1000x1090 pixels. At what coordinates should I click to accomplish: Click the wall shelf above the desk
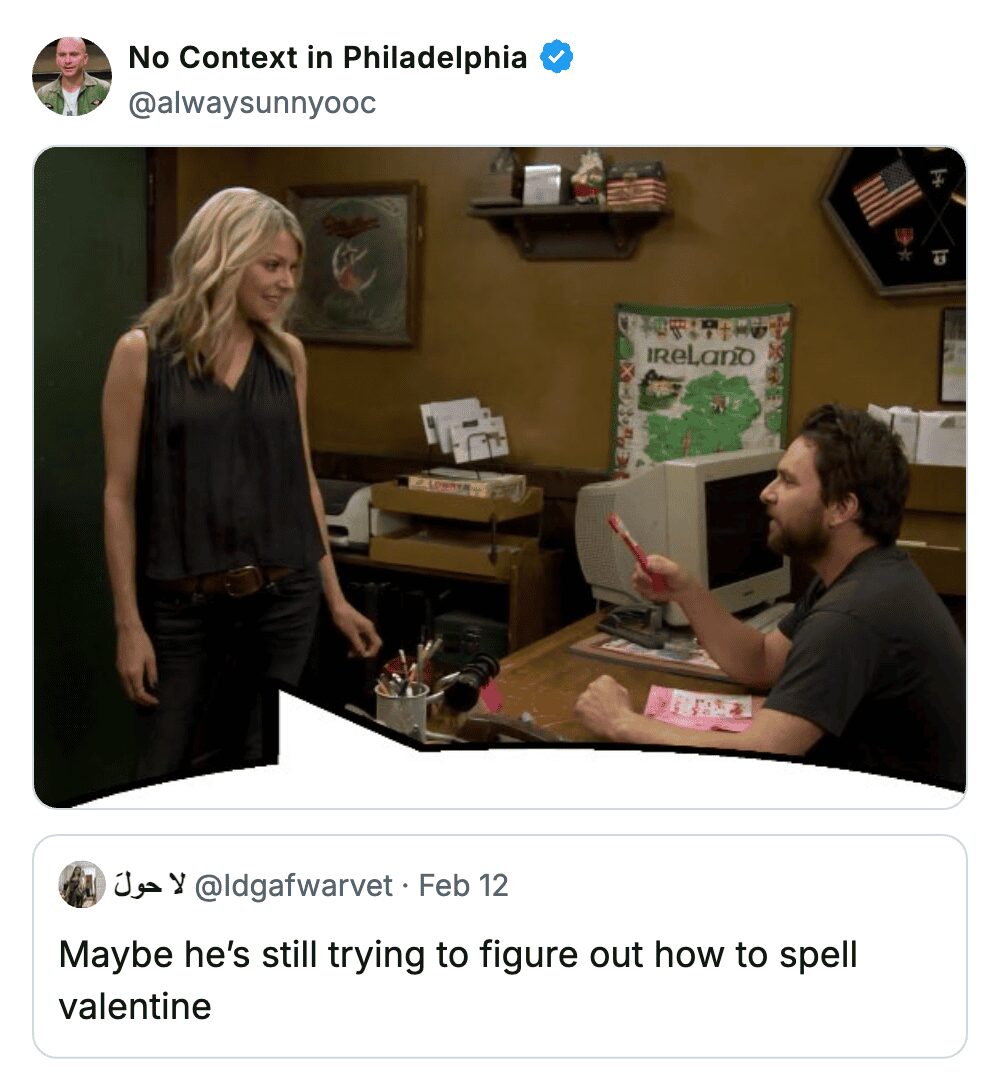(x=568, y=215)
